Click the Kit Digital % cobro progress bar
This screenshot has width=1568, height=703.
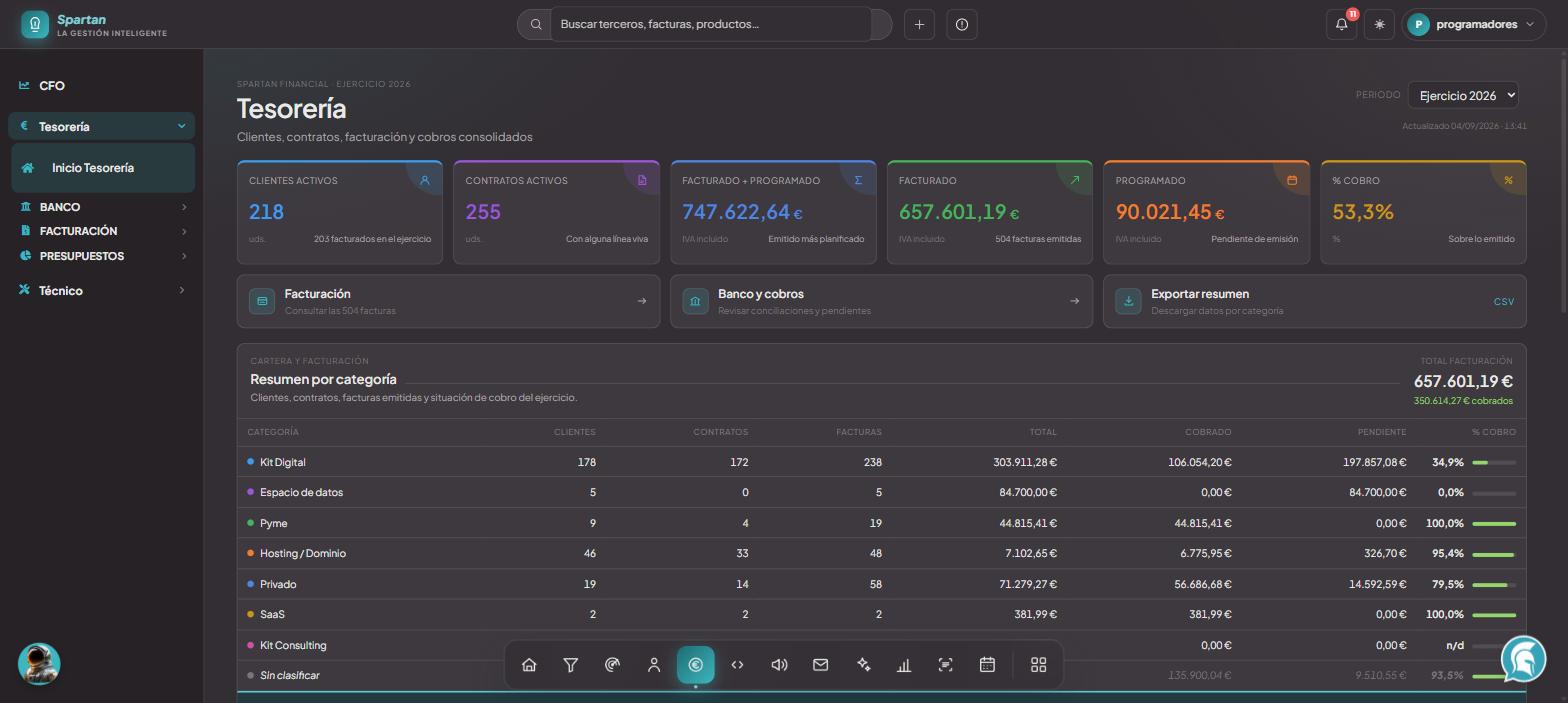coord(1494,463)
